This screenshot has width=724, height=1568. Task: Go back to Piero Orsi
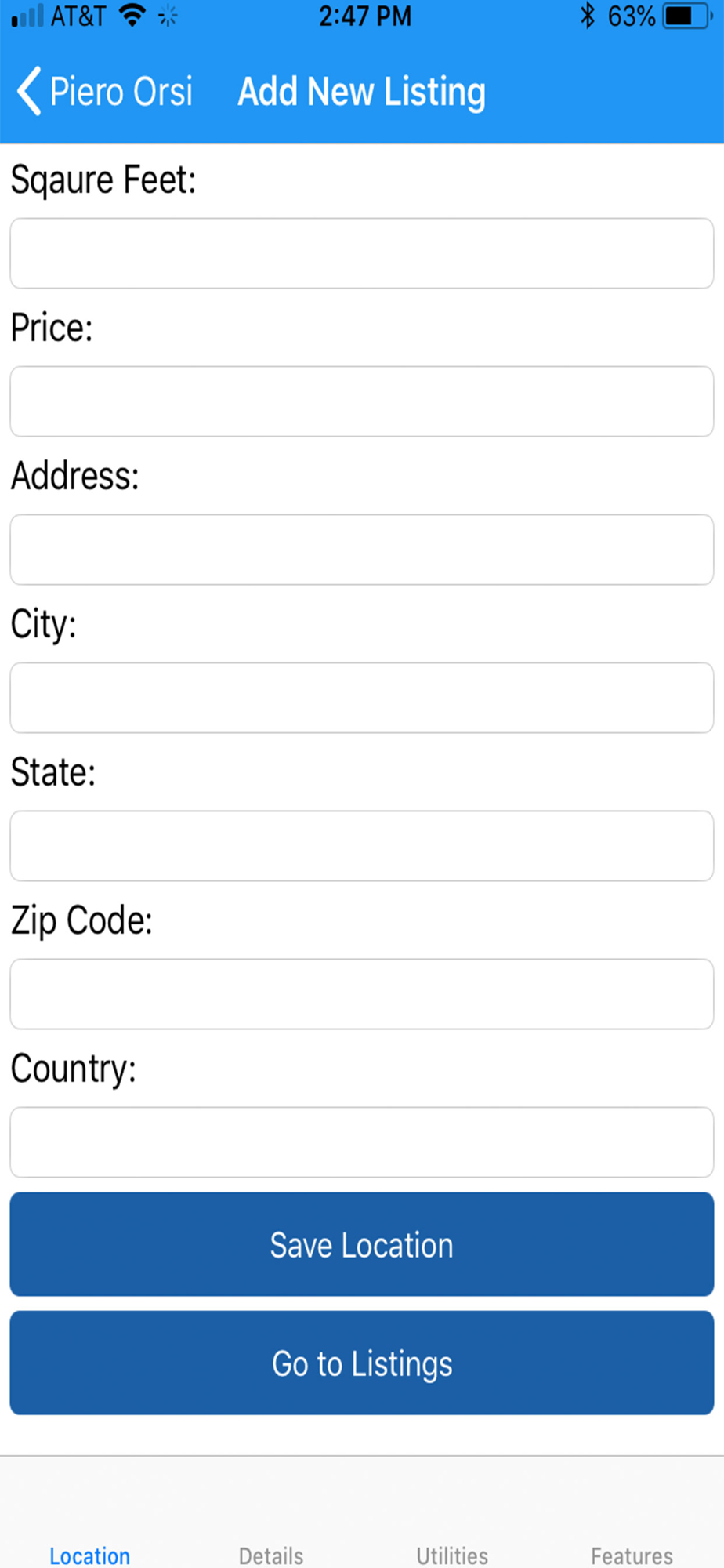[105, 92]
